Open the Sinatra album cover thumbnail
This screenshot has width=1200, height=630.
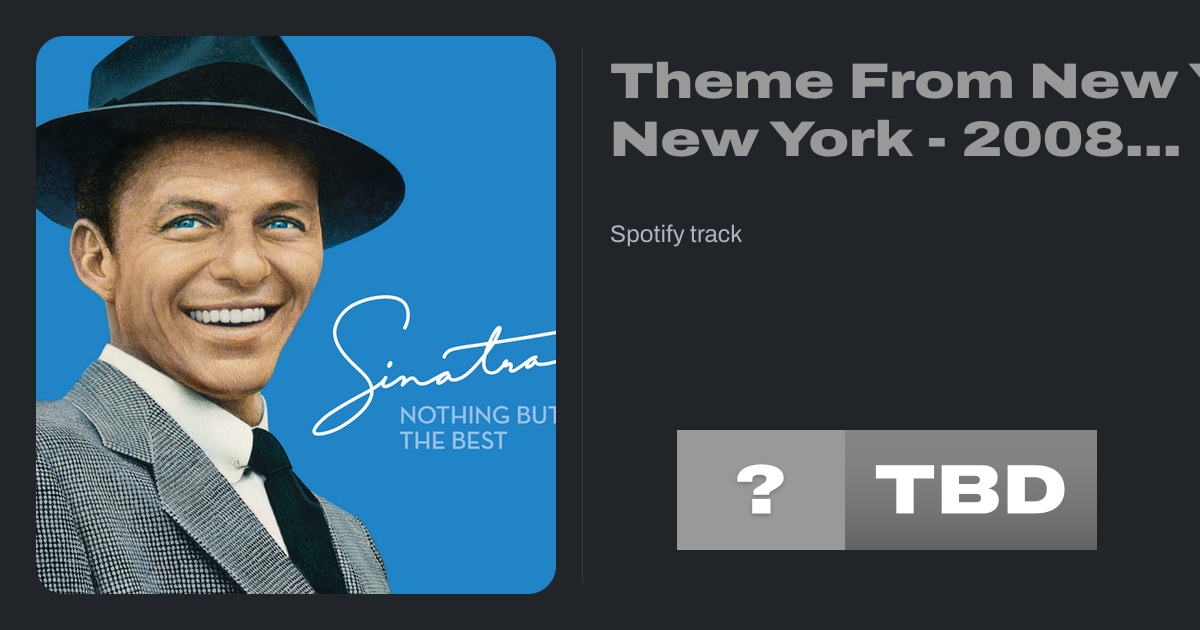click(x=296, y=315)
